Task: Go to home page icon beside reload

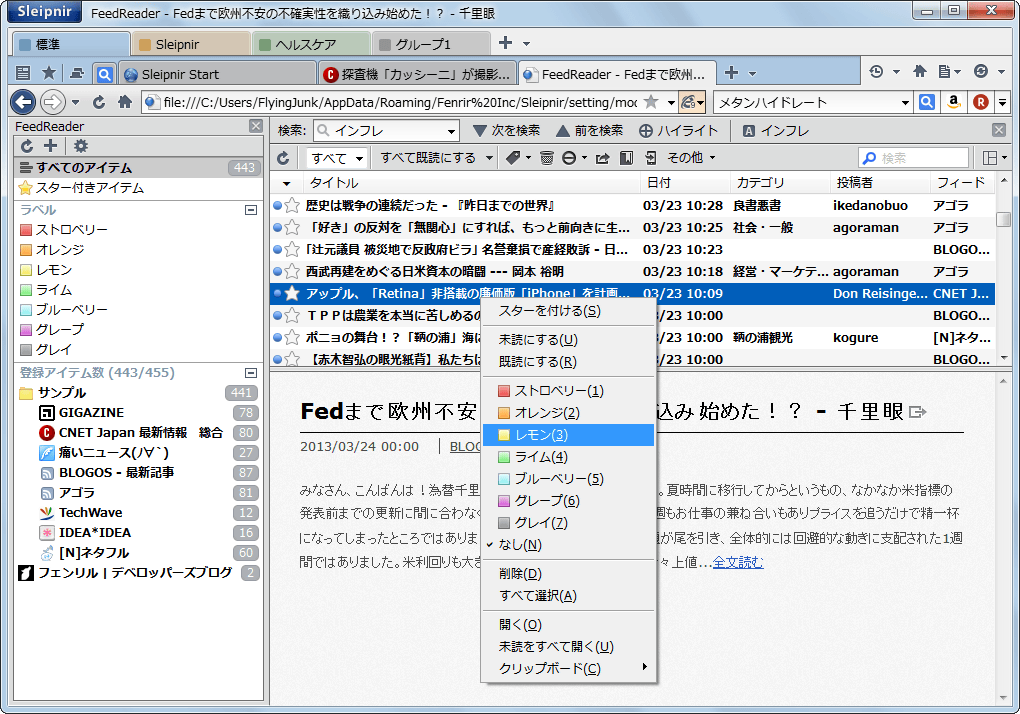Action: (x=125, y=102)
